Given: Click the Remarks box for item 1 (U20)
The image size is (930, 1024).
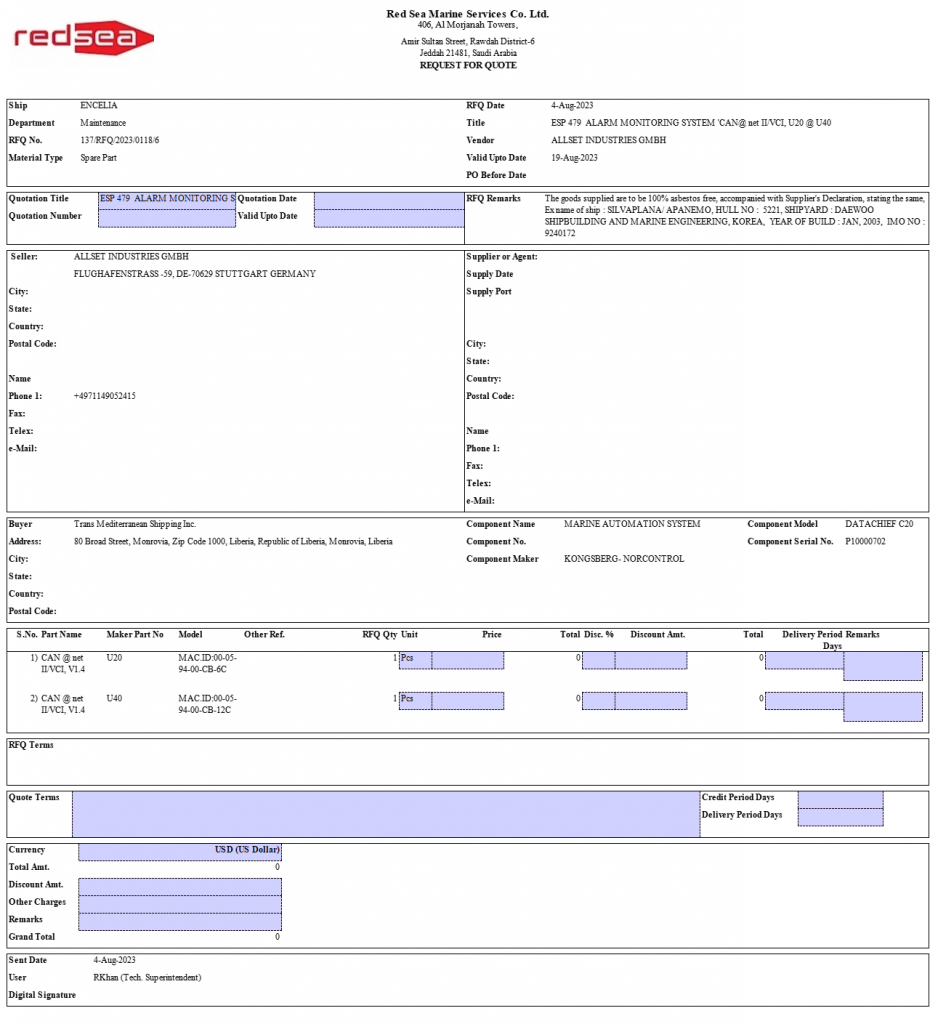Looking at the screenshot, I should pos(882,666).
